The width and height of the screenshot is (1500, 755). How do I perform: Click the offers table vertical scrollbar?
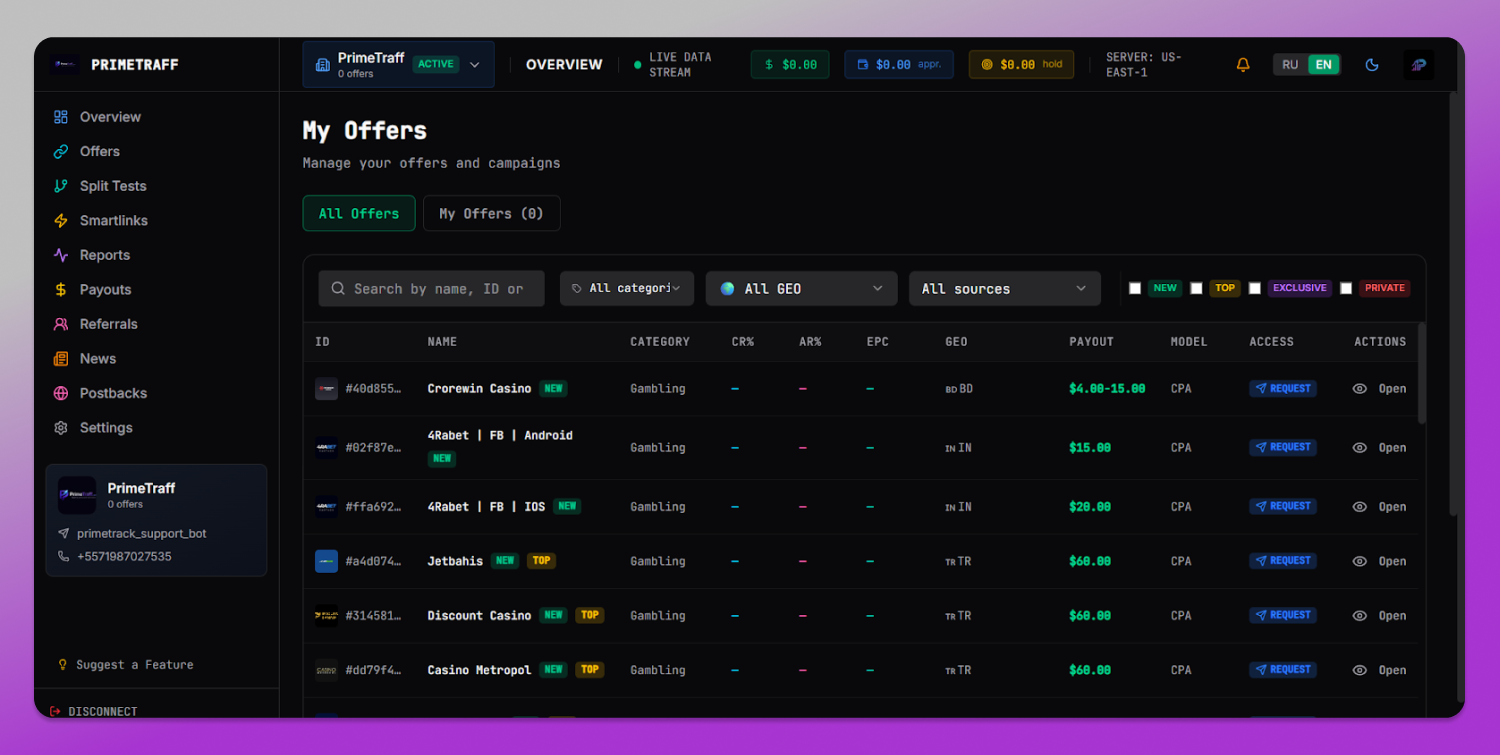[x=1422, y=373]
